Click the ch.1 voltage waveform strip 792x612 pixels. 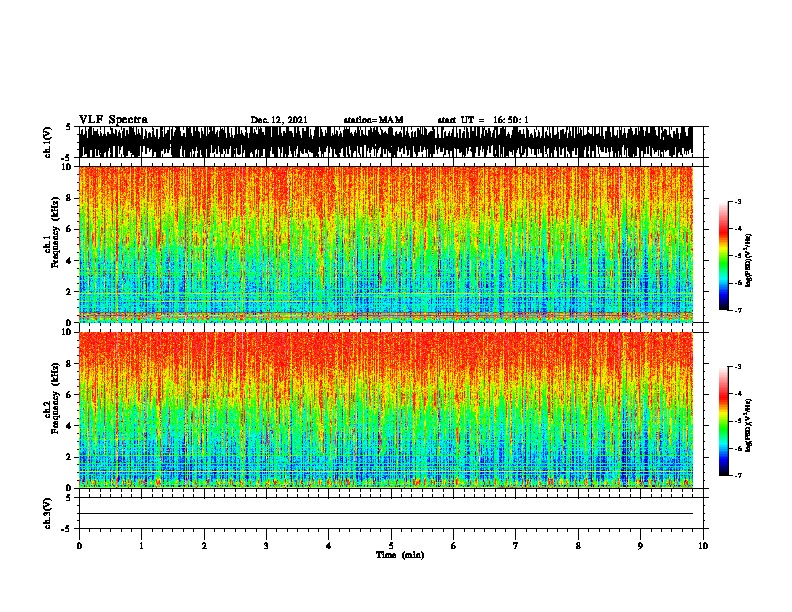pos(386,142)
